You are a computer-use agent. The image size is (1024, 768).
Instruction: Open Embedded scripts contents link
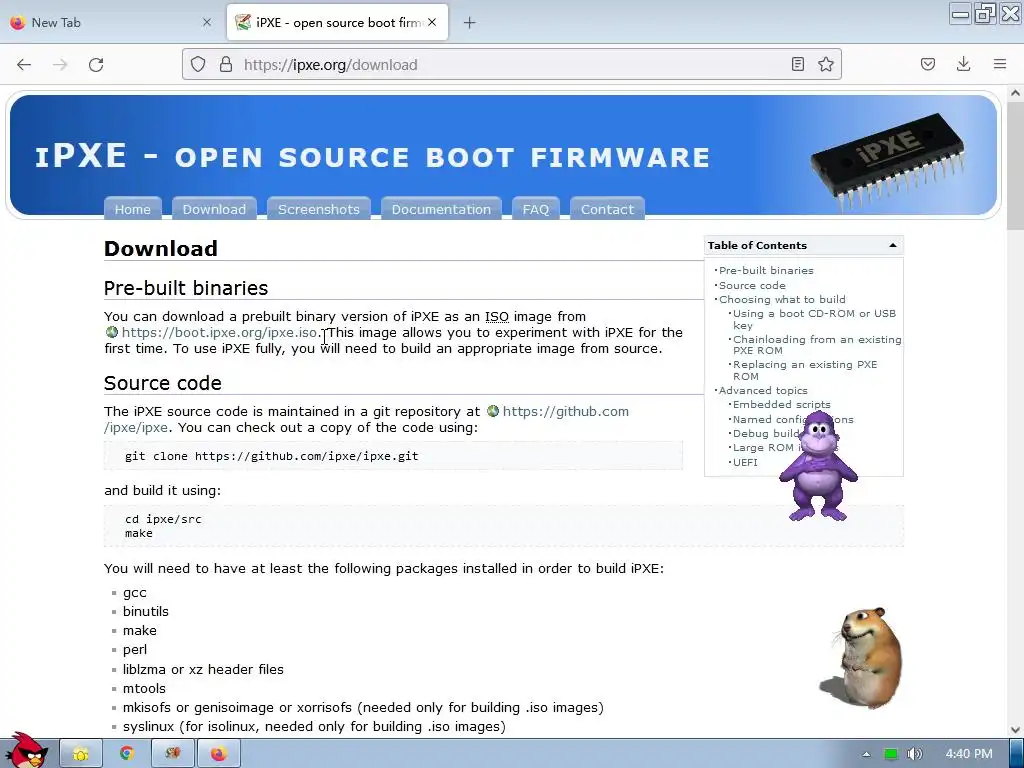782,405
